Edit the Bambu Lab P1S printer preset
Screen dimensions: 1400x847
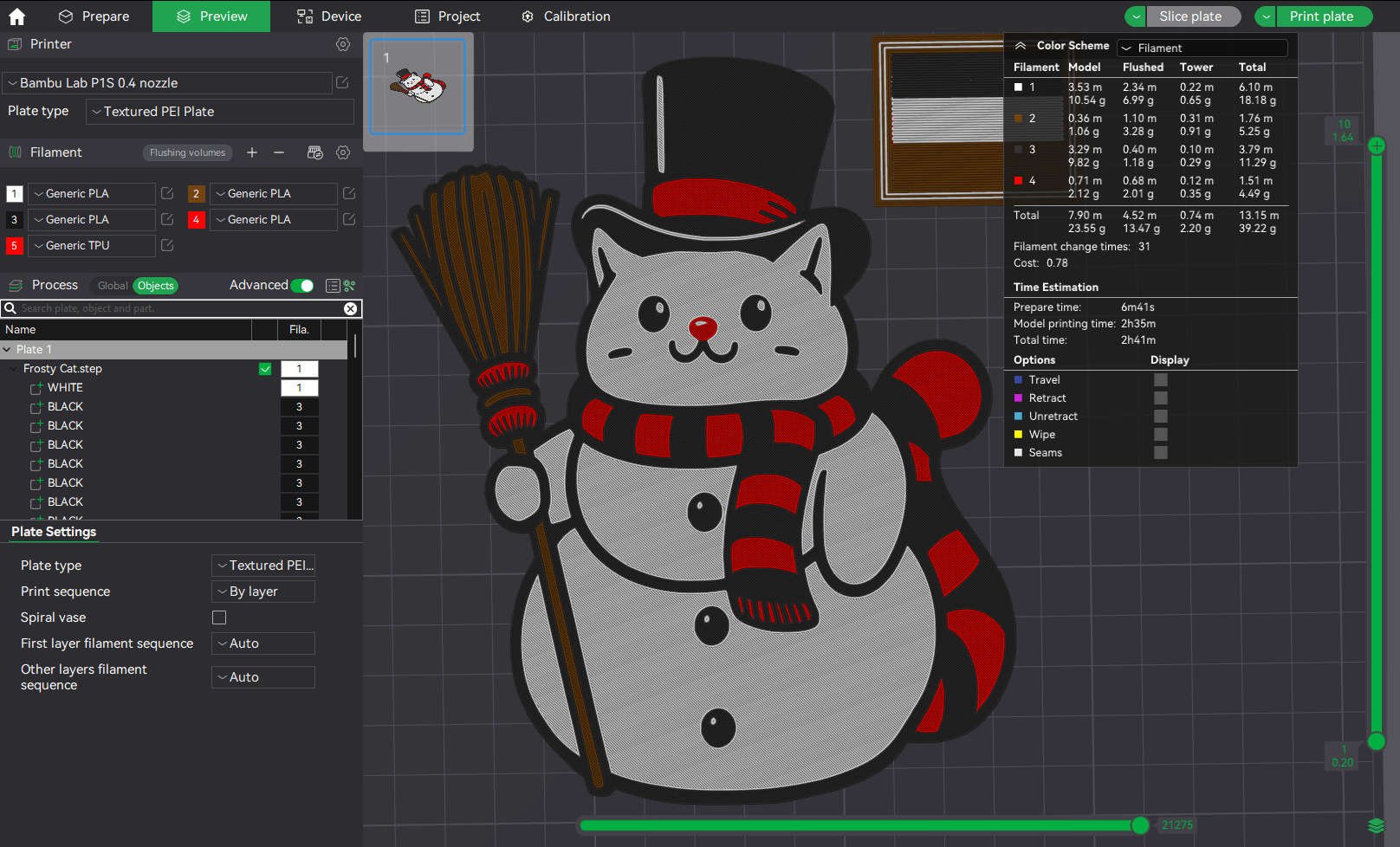[x=342, y=82]
